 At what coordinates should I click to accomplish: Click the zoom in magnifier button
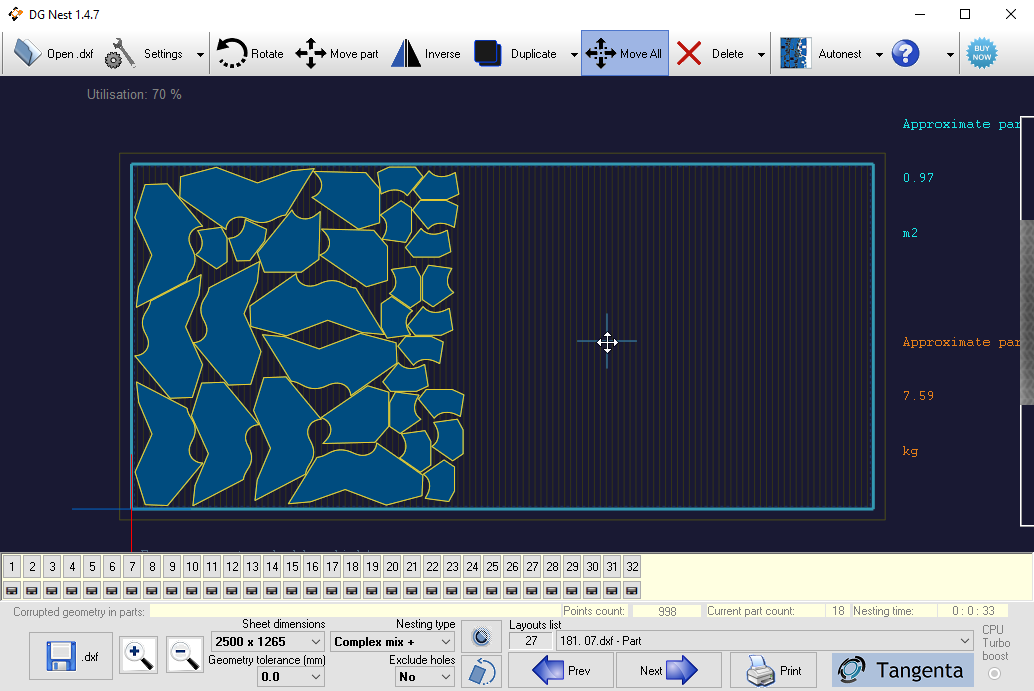point(138,655)
